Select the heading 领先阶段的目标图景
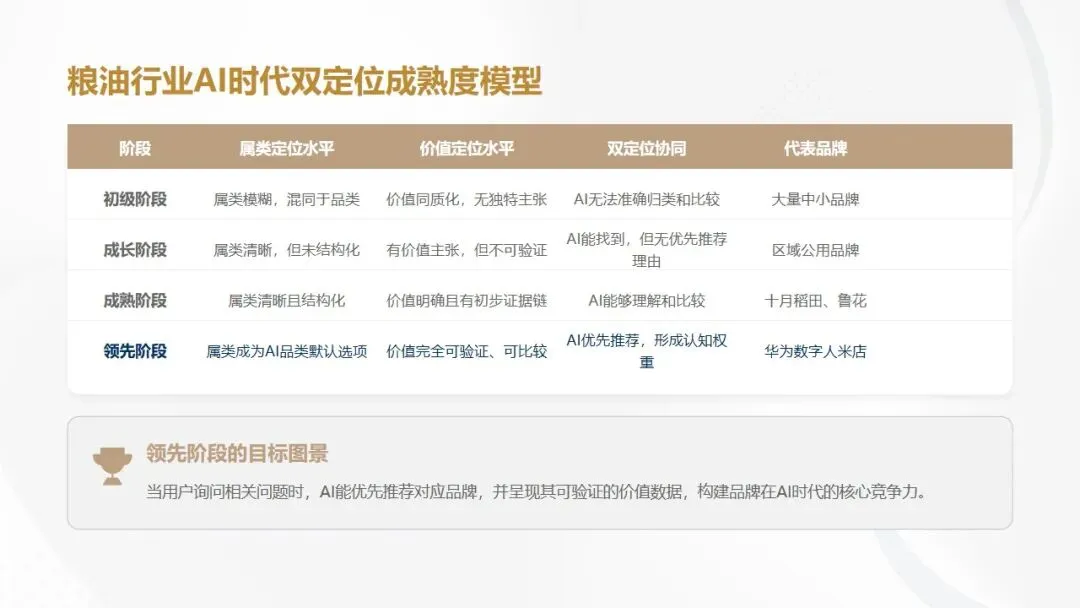The height and width of the screenshot is (608, 1080). (237, 454)
